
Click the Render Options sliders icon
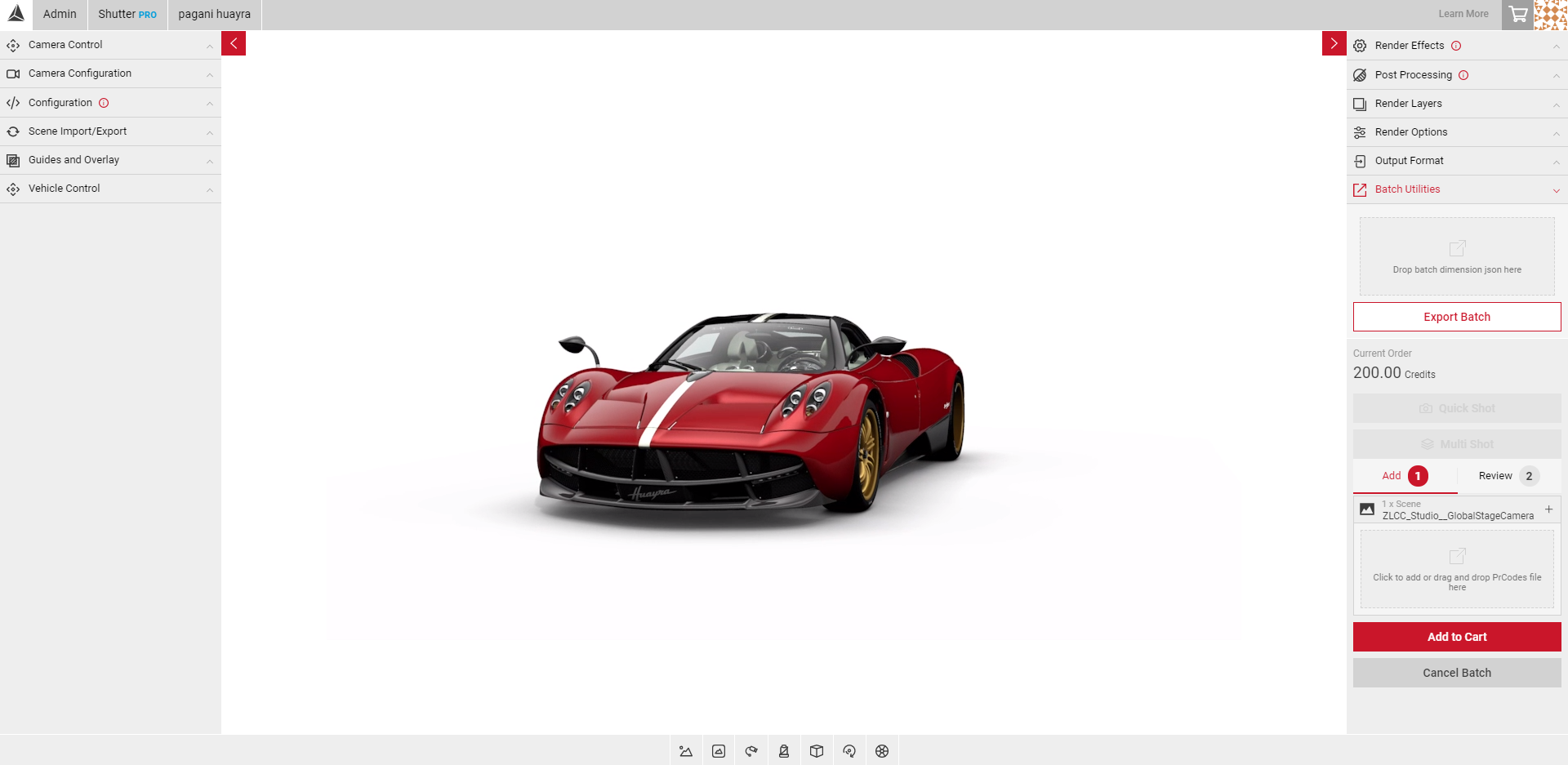(1360, 132)
